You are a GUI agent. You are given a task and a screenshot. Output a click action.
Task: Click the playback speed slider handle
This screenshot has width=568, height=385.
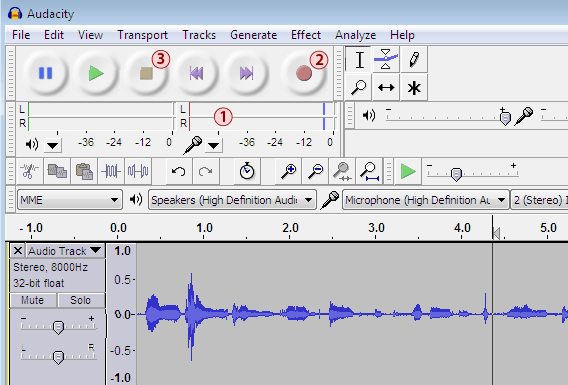pyautogui.click(x=456, y=174)
